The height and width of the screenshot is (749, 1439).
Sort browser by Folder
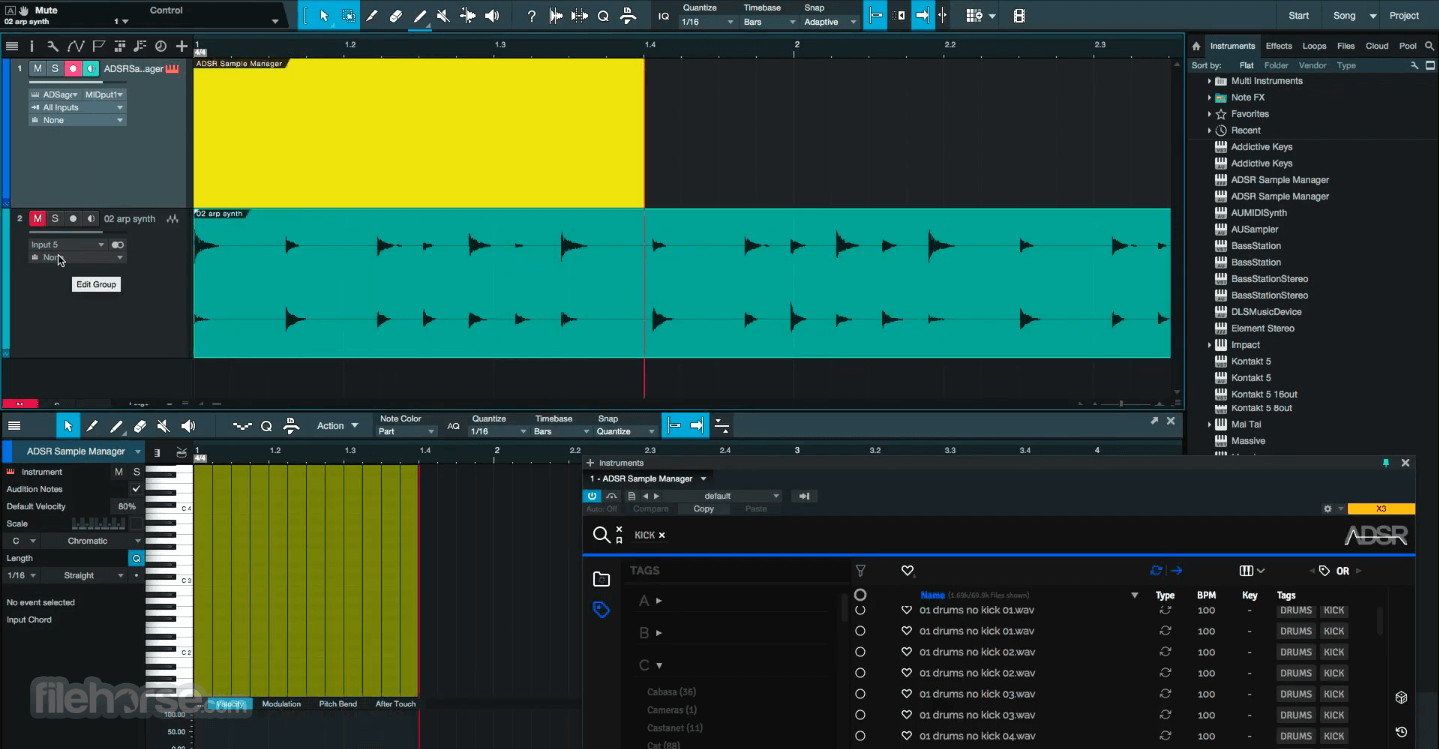(1276, 66)
